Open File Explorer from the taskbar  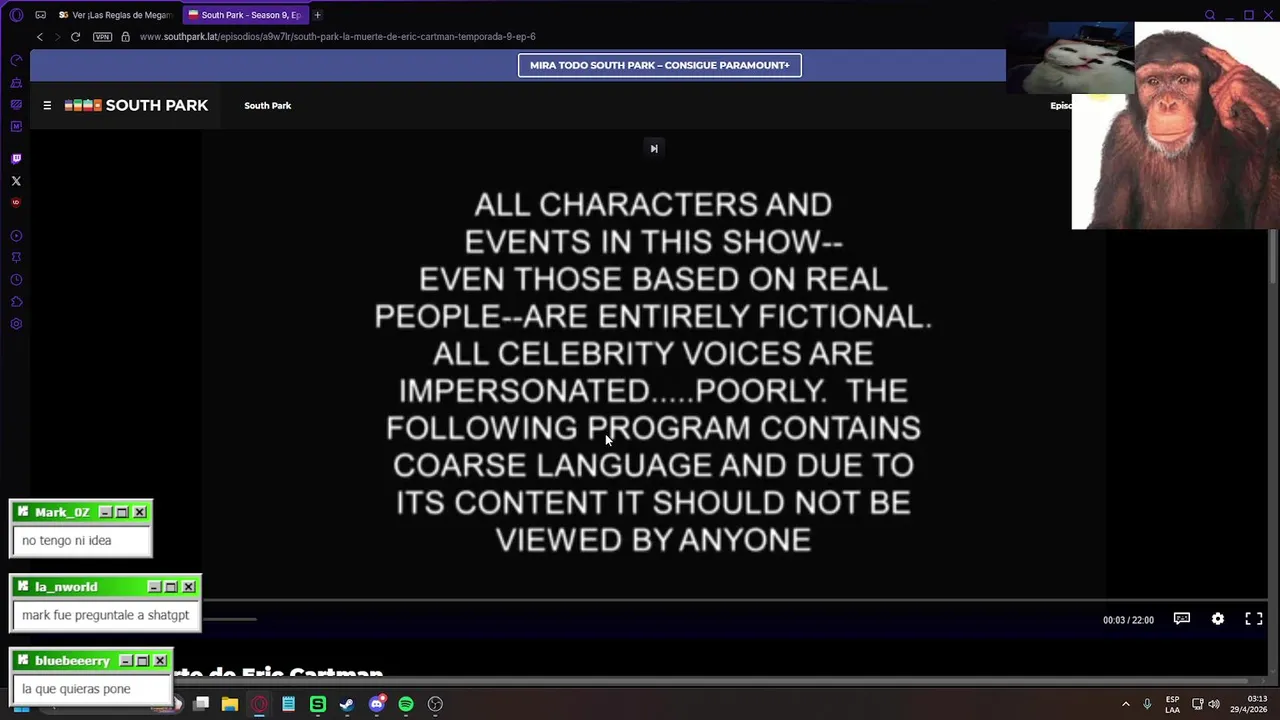pyautogui.click(x=229, y=704)
